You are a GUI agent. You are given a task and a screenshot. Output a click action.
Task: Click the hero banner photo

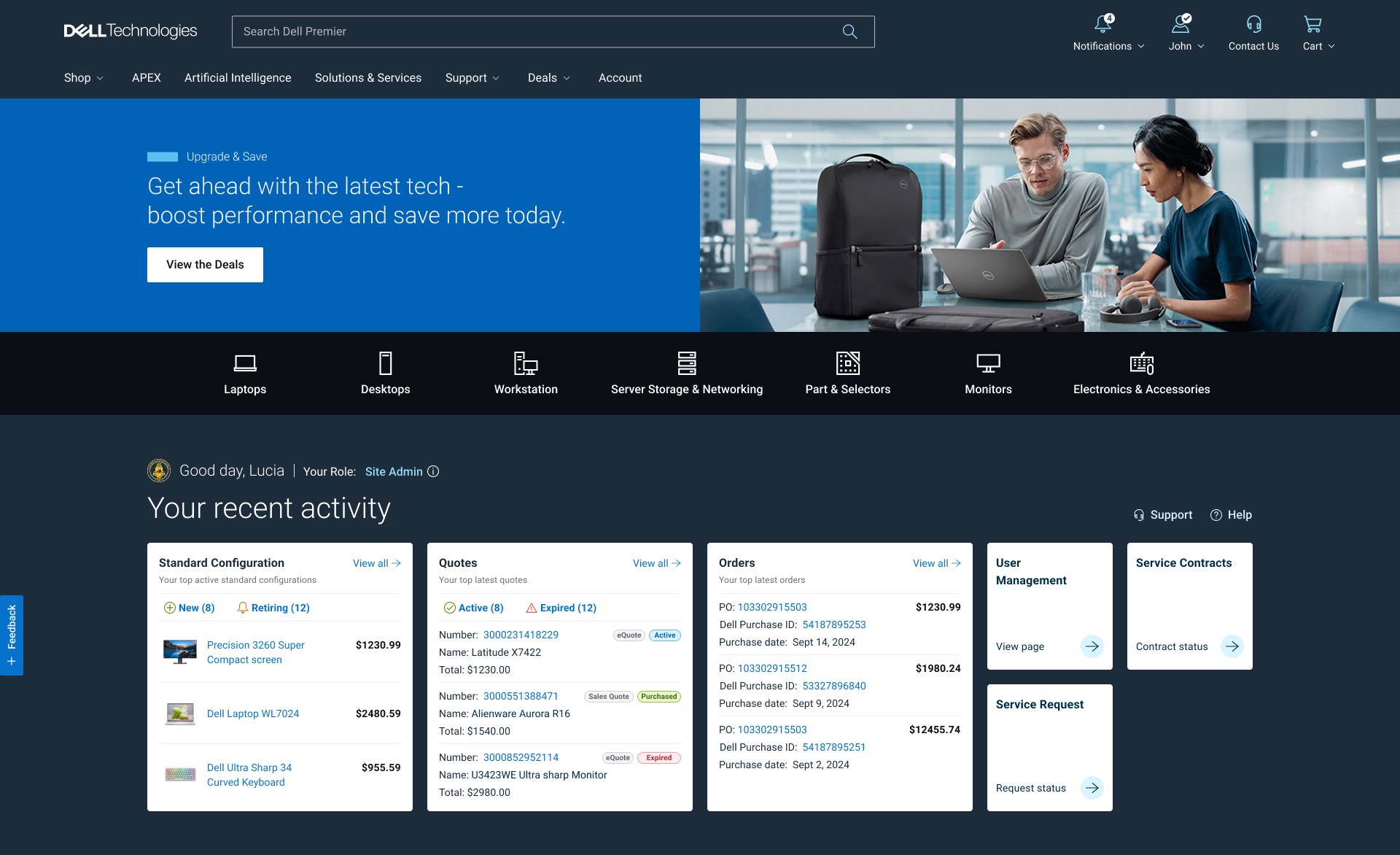(x=1050, y=215)
